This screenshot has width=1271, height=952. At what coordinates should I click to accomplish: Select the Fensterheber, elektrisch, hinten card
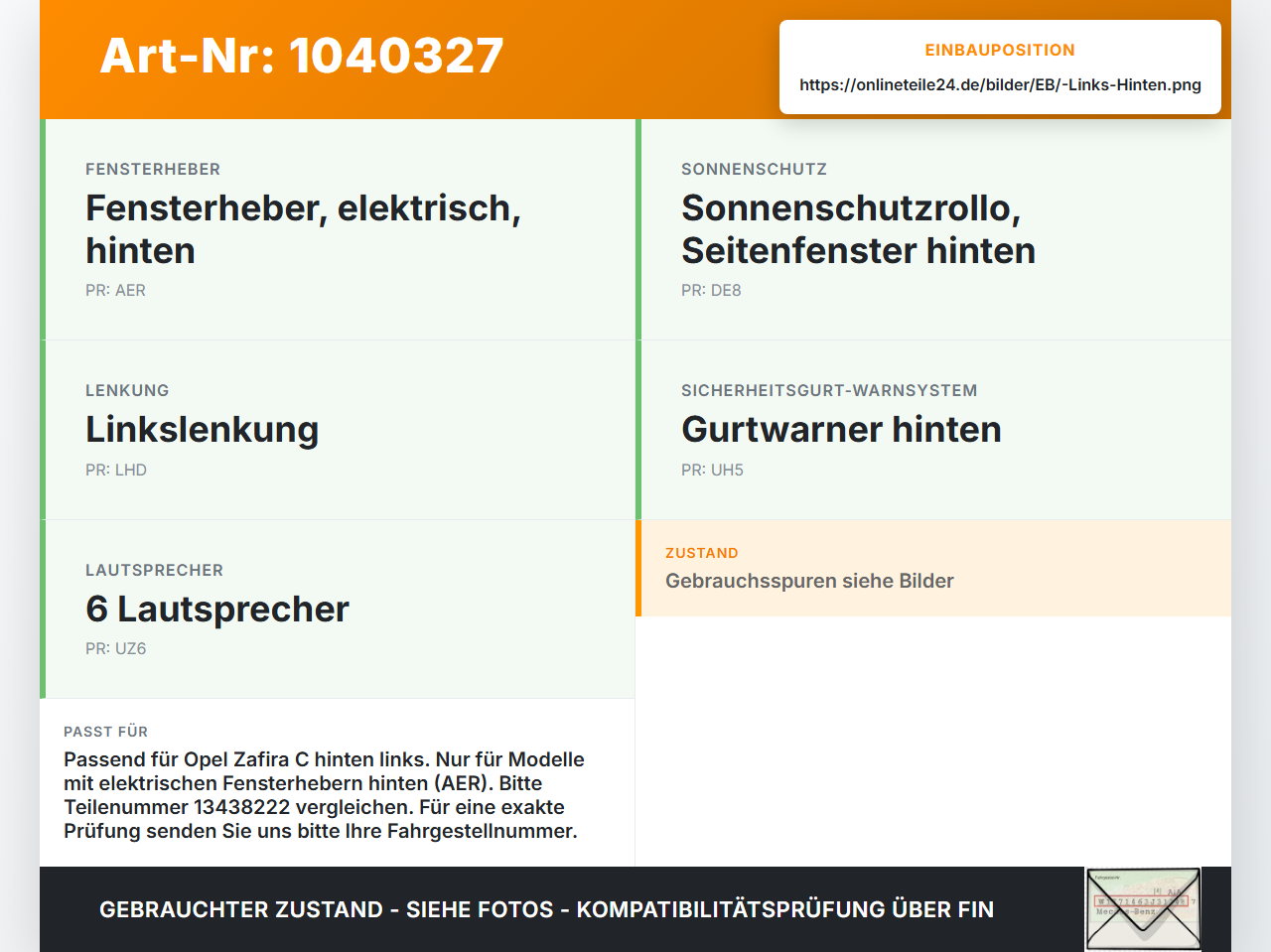tap(338, 229)
